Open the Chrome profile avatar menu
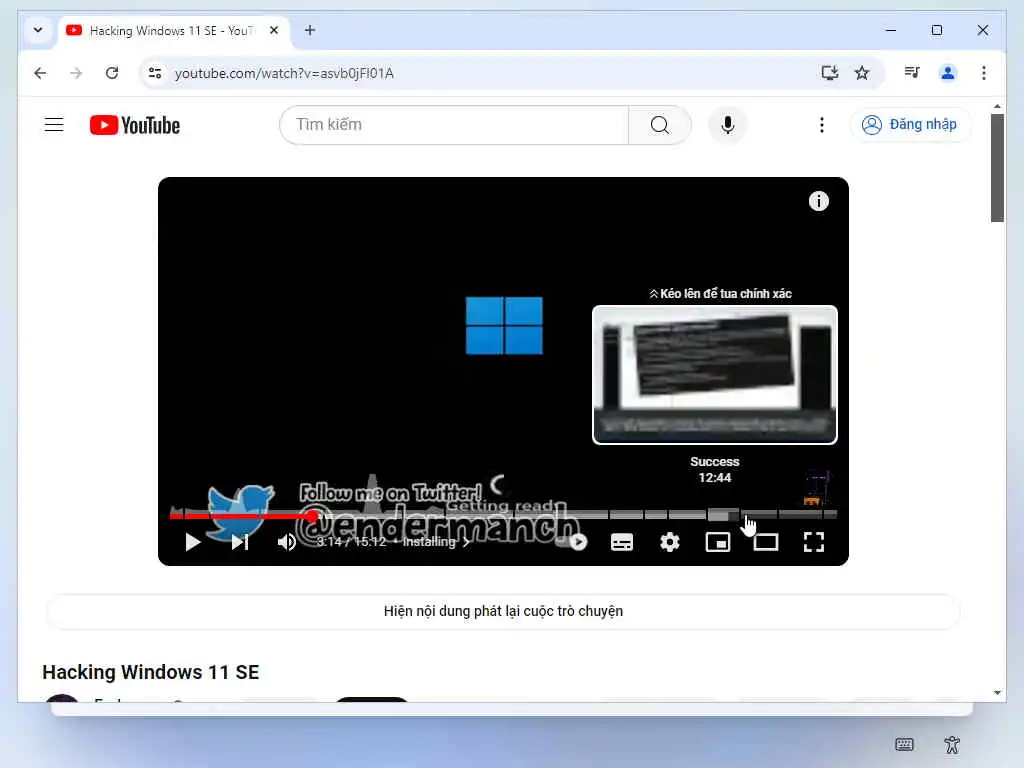This screenshot has height=768, width=1024. pyautogui.click(x=948, y=73)
